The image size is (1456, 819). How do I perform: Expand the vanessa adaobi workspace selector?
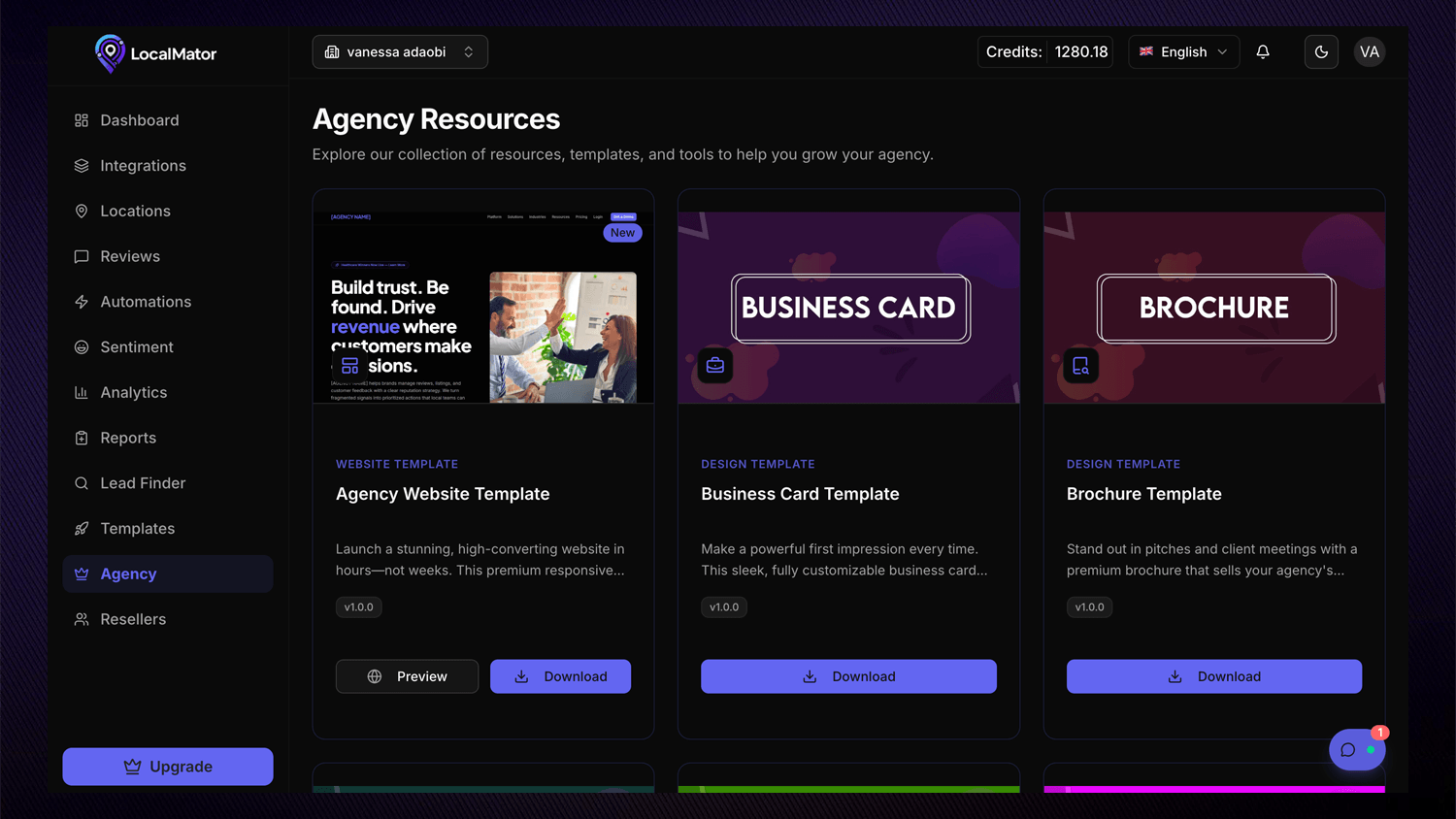[x=399, y=51]
